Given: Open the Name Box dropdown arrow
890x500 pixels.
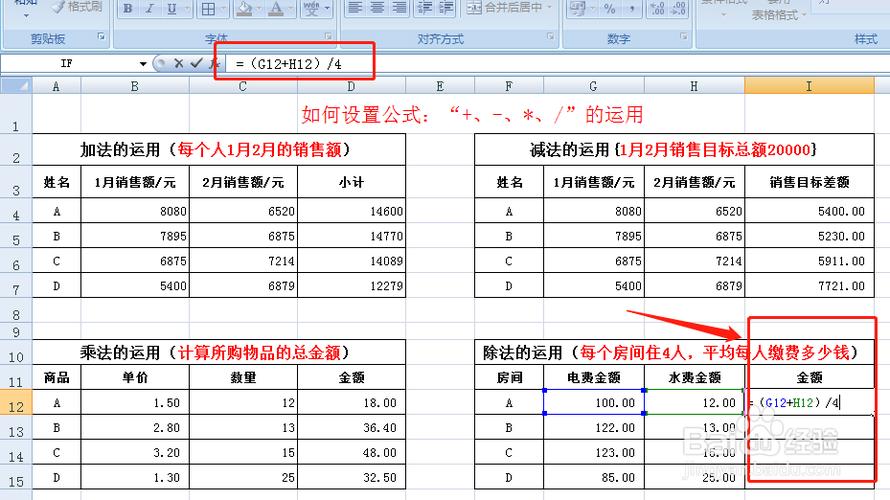Looking at the screenshot, I should 143,64.
